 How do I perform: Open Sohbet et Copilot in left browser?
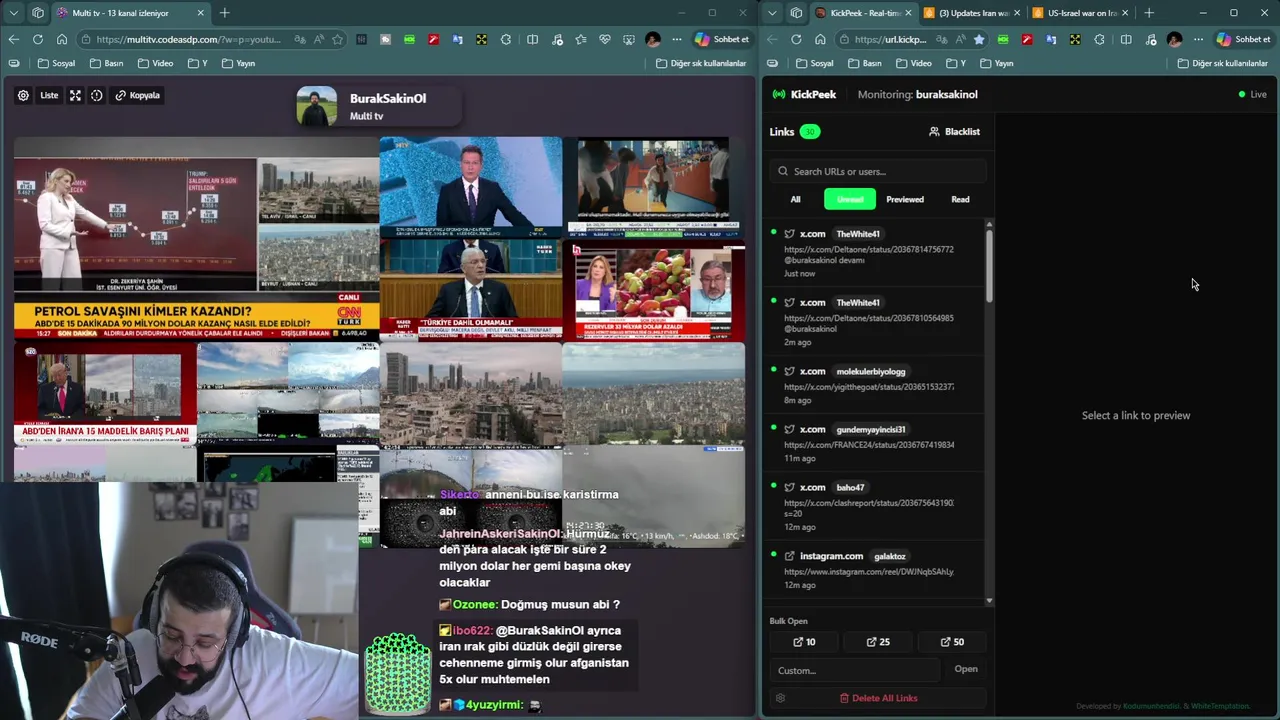721,39
